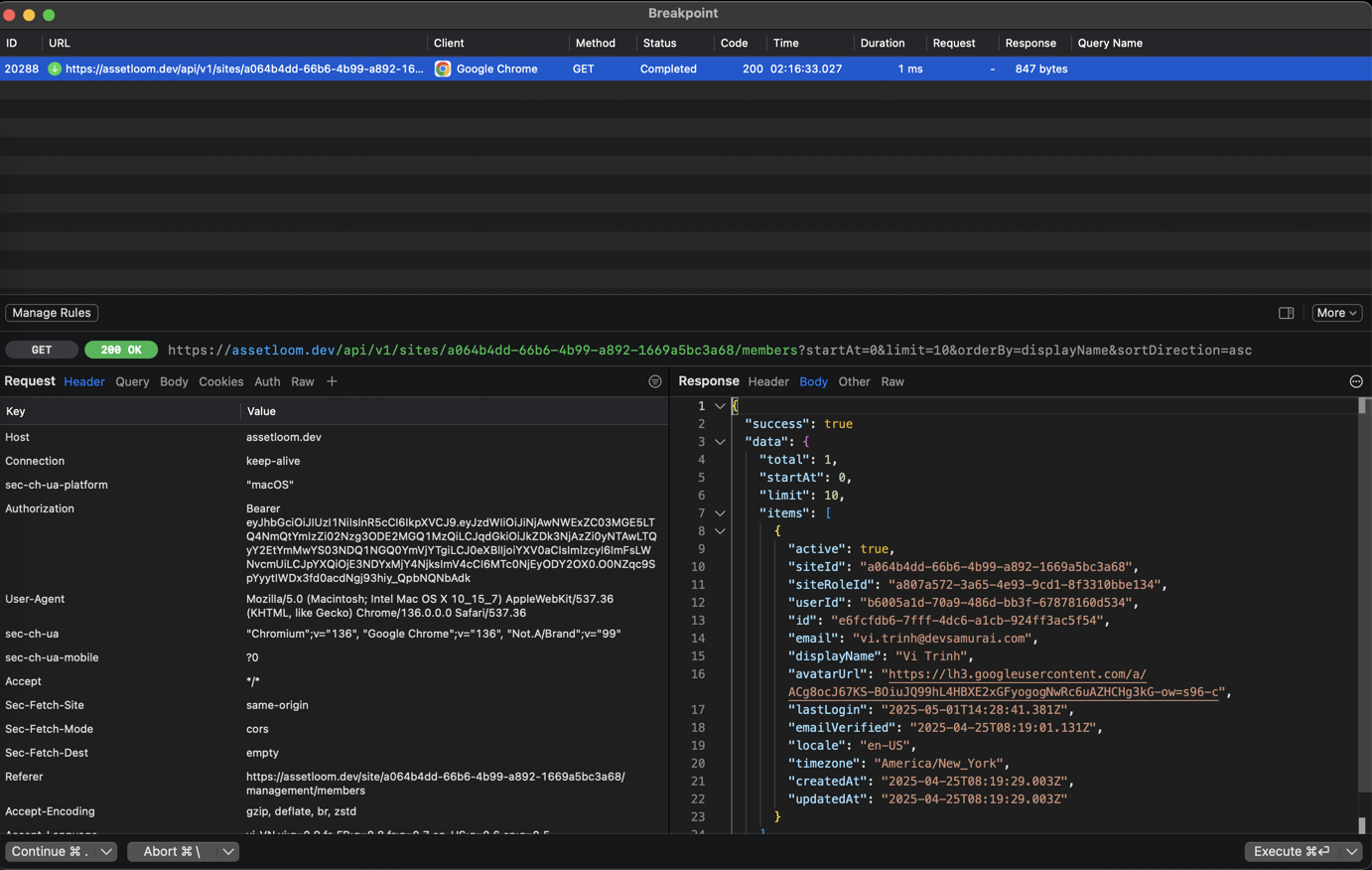Screen dimensions: 1372x870
Task: Sort by the Query Name column header
Action: [x=1110, y=43]
